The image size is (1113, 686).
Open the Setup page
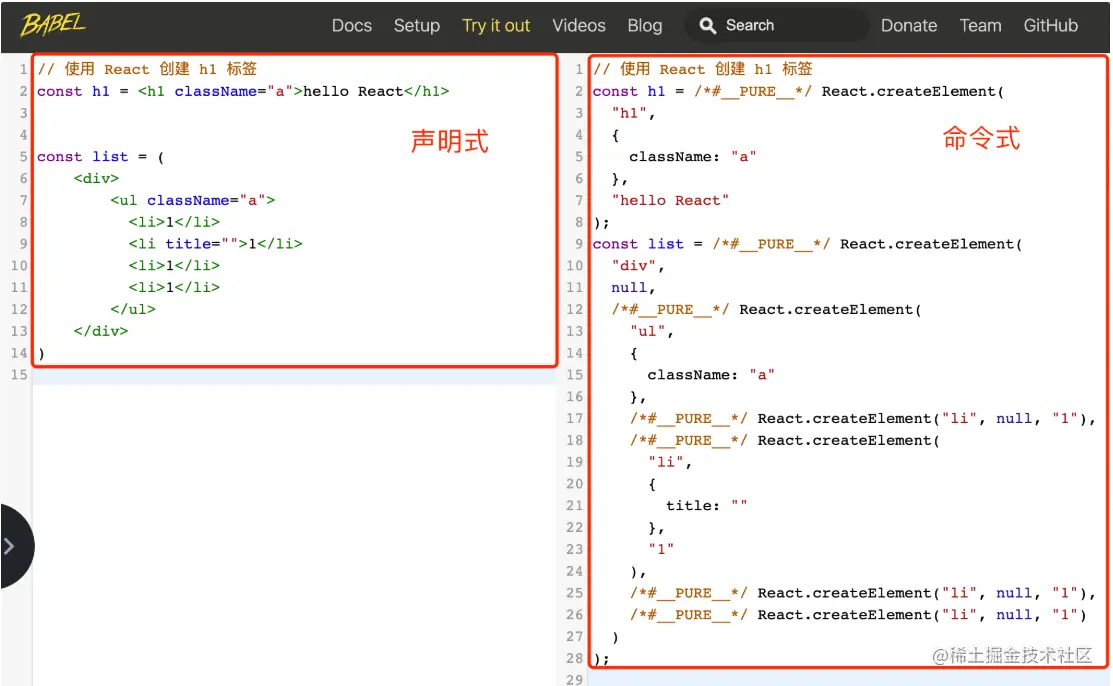(417, 26)
